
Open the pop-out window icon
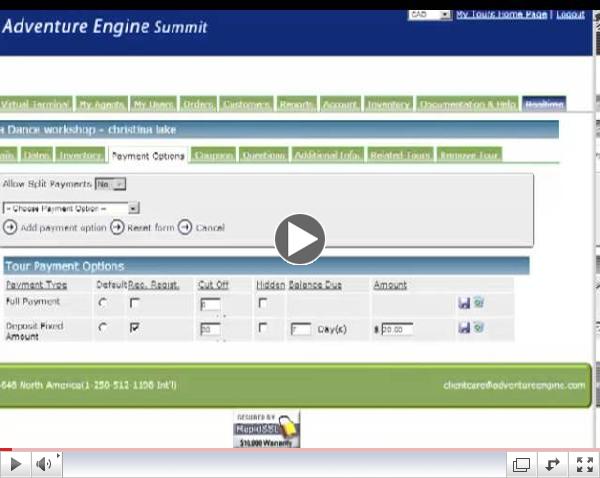pyautogui.click(x=521, y=465)
